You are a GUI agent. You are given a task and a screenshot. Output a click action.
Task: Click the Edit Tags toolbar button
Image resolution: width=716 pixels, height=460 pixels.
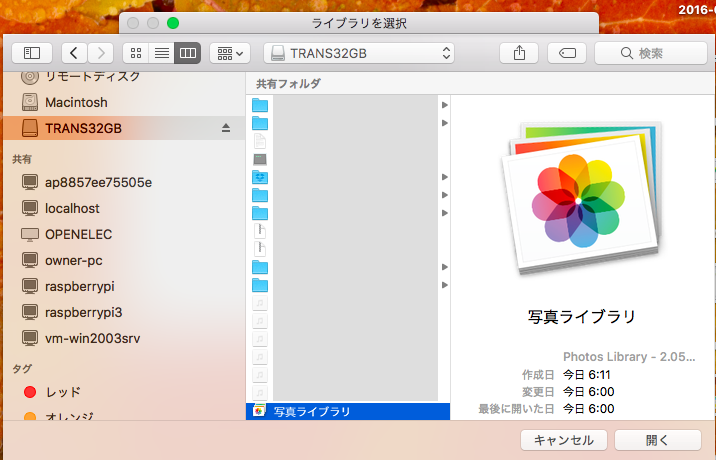pos(567,53)
